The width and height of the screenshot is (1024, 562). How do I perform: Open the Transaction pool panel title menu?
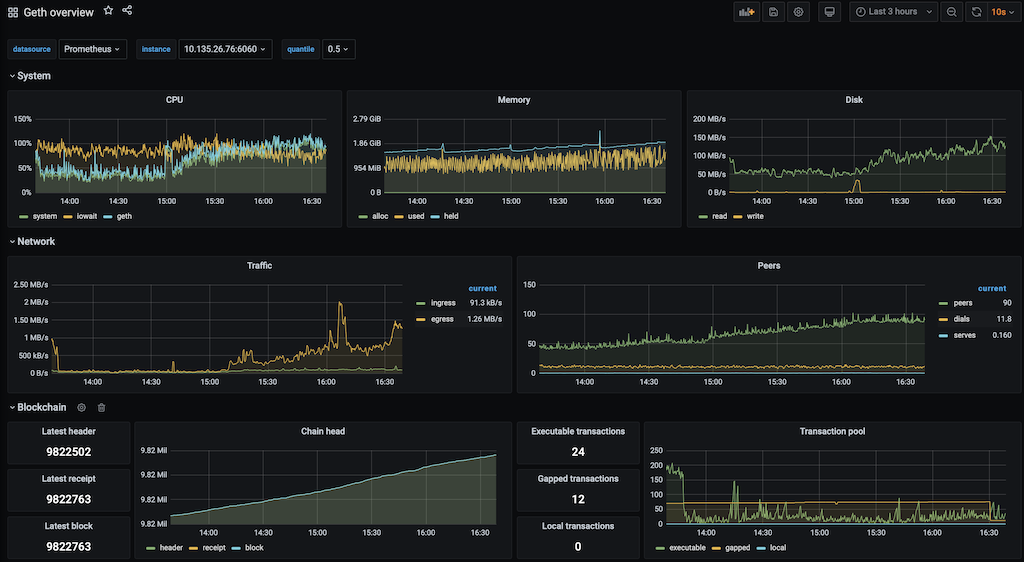point(832,431)
